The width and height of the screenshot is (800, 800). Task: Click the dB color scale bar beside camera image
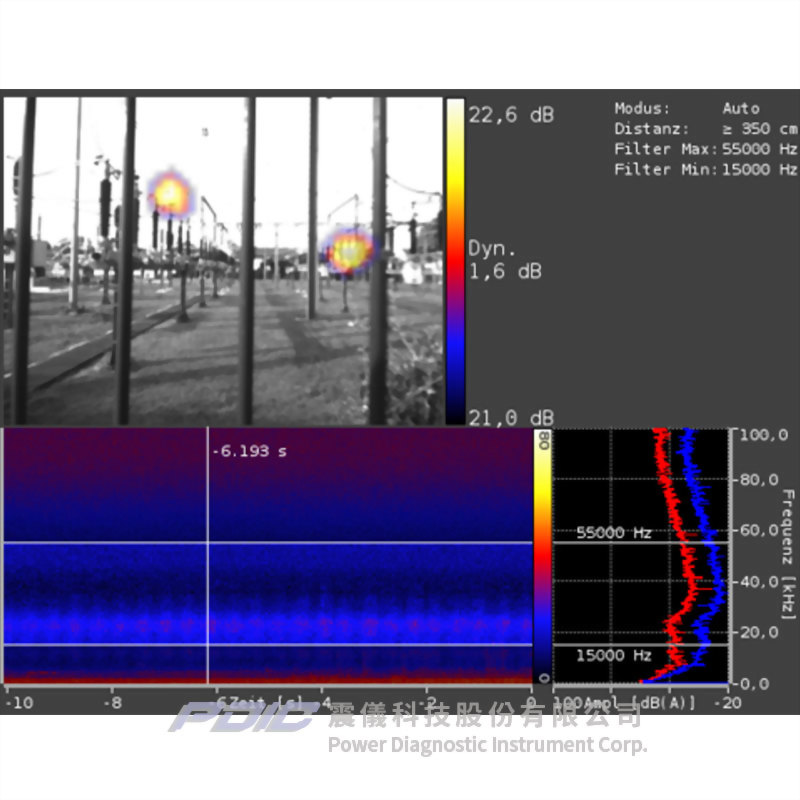tap(455, 260)
